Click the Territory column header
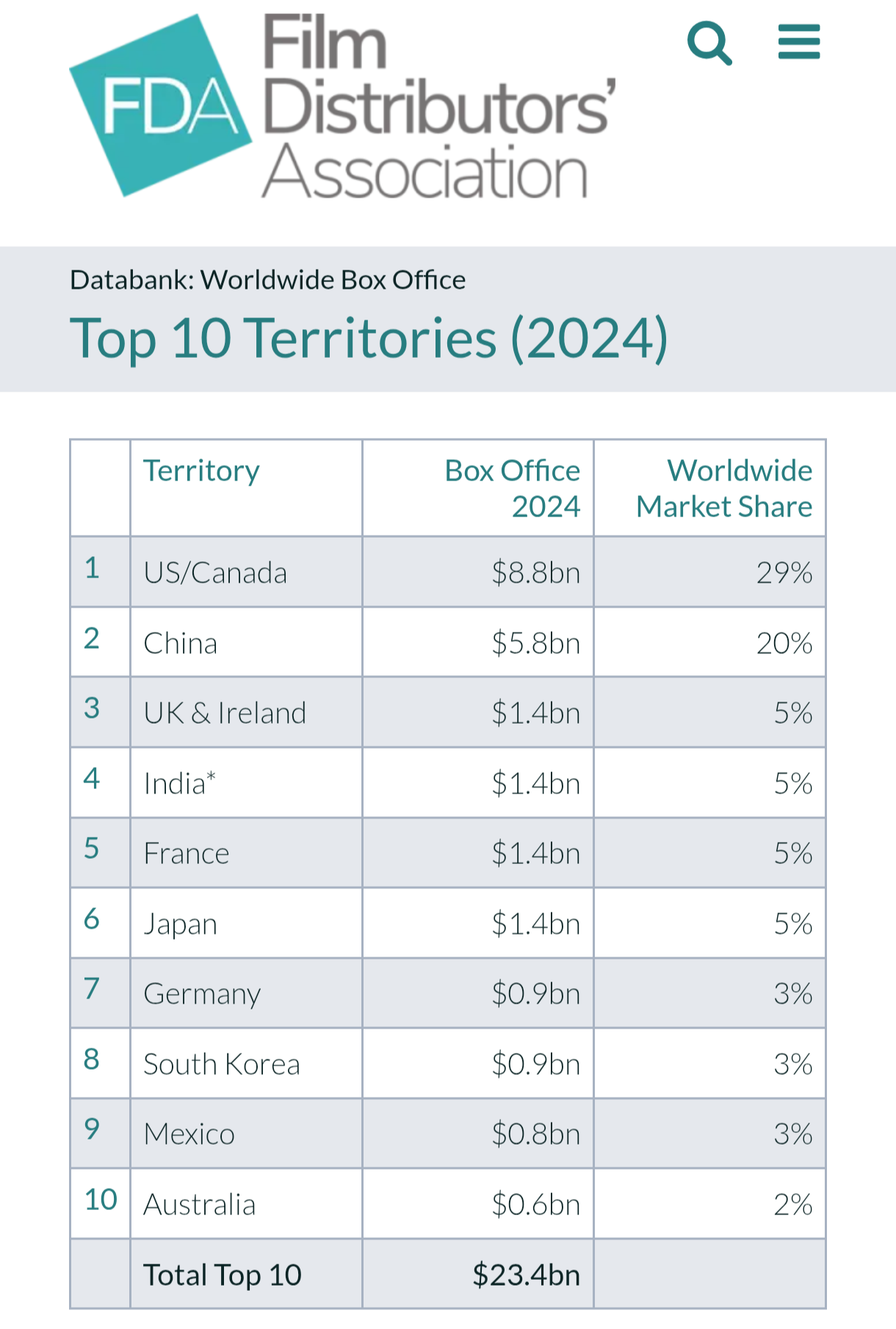The width and height of the screenshot is (896, 1329). click(201, 471)
